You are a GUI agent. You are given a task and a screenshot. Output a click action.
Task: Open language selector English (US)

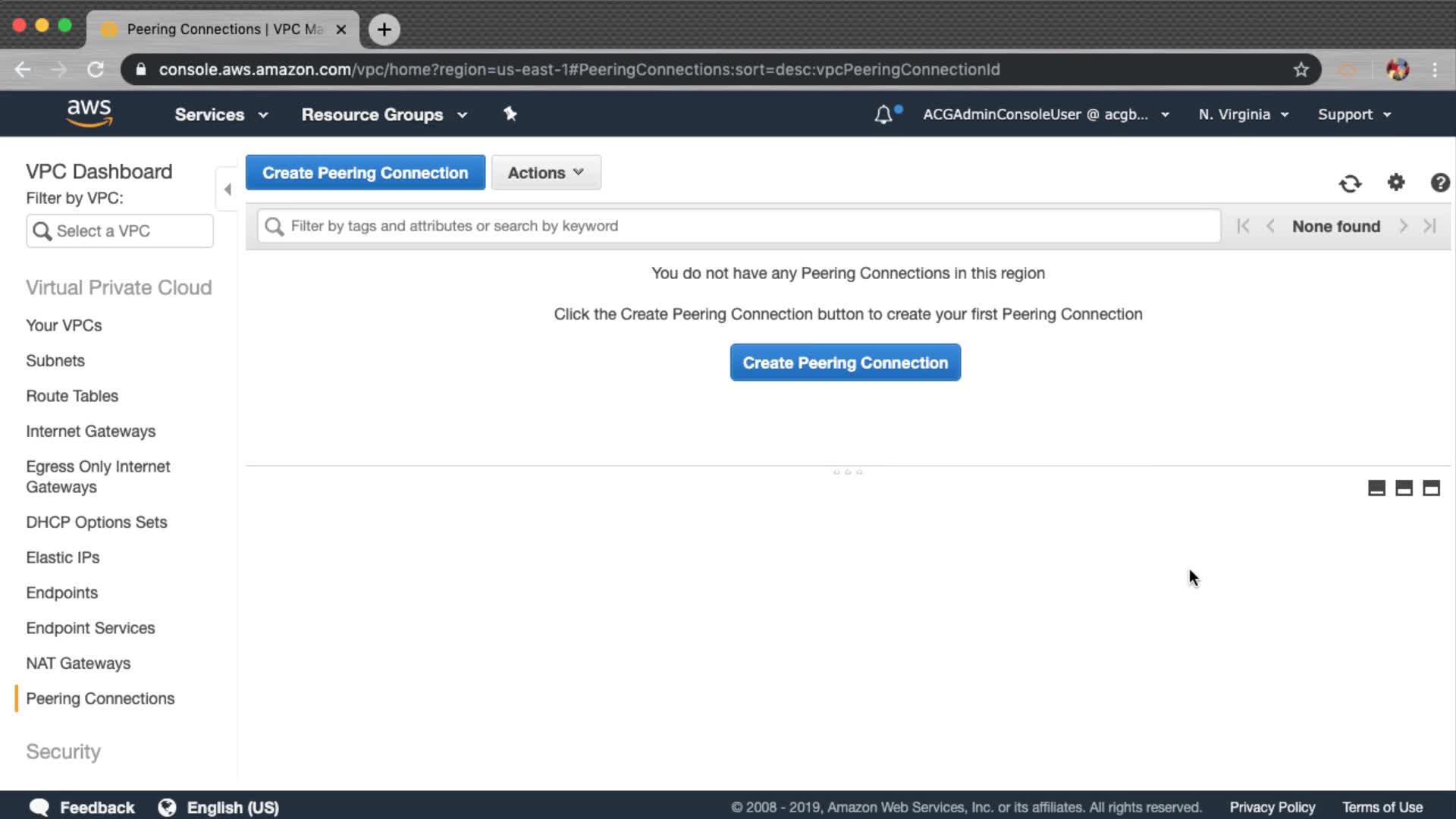click(220, 808)
